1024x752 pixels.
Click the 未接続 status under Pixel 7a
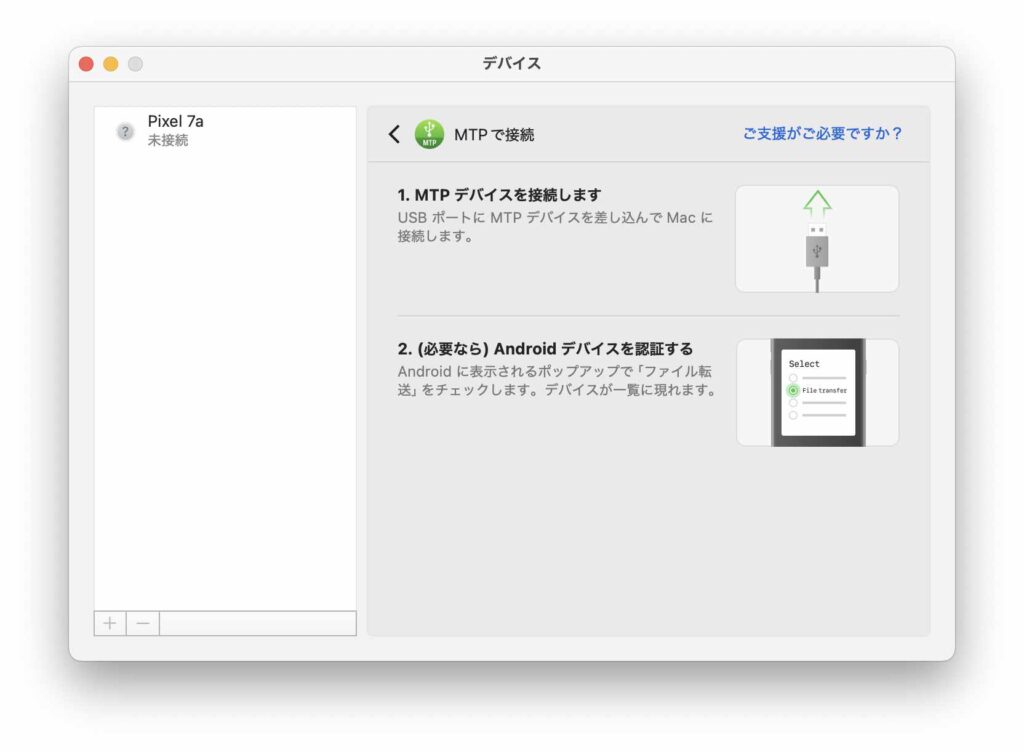[x=168, y=141]
